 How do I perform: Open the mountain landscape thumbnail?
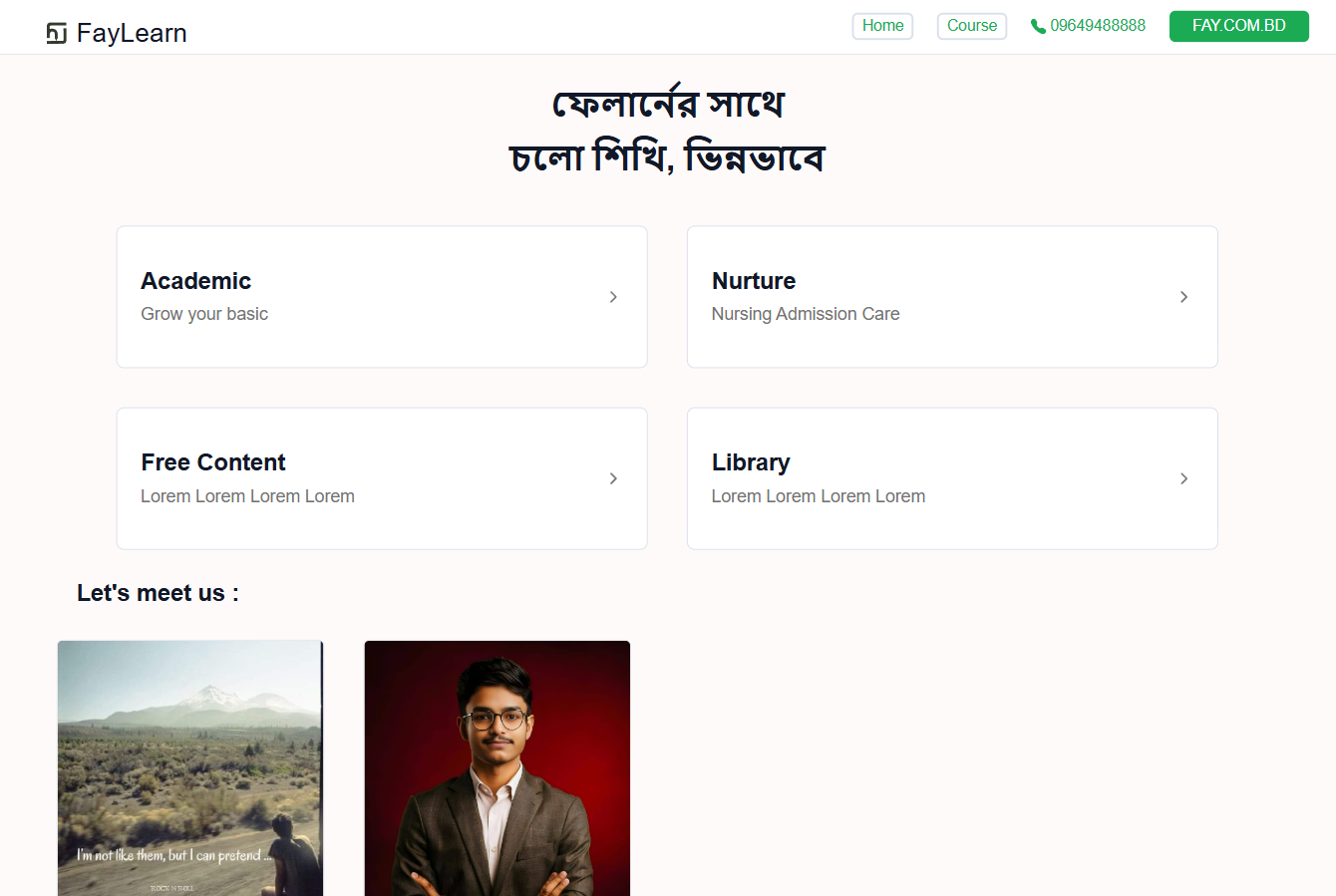pos(189,768)
